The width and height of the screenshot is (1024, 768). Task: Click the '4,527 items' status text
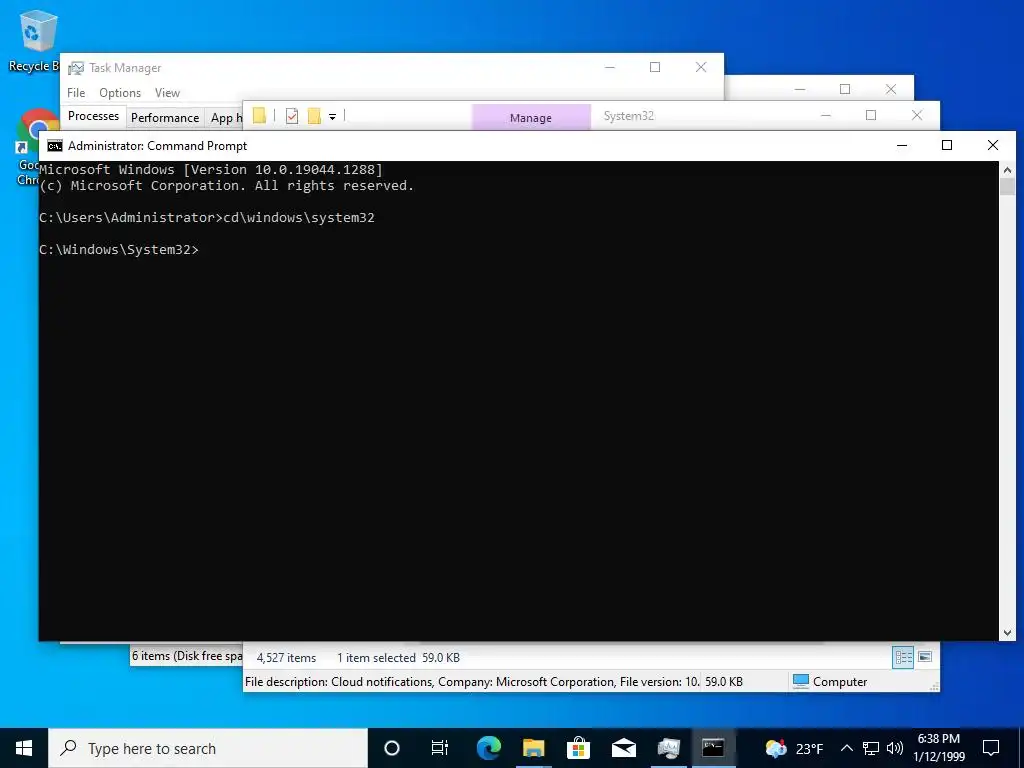(x=286, y=658)
